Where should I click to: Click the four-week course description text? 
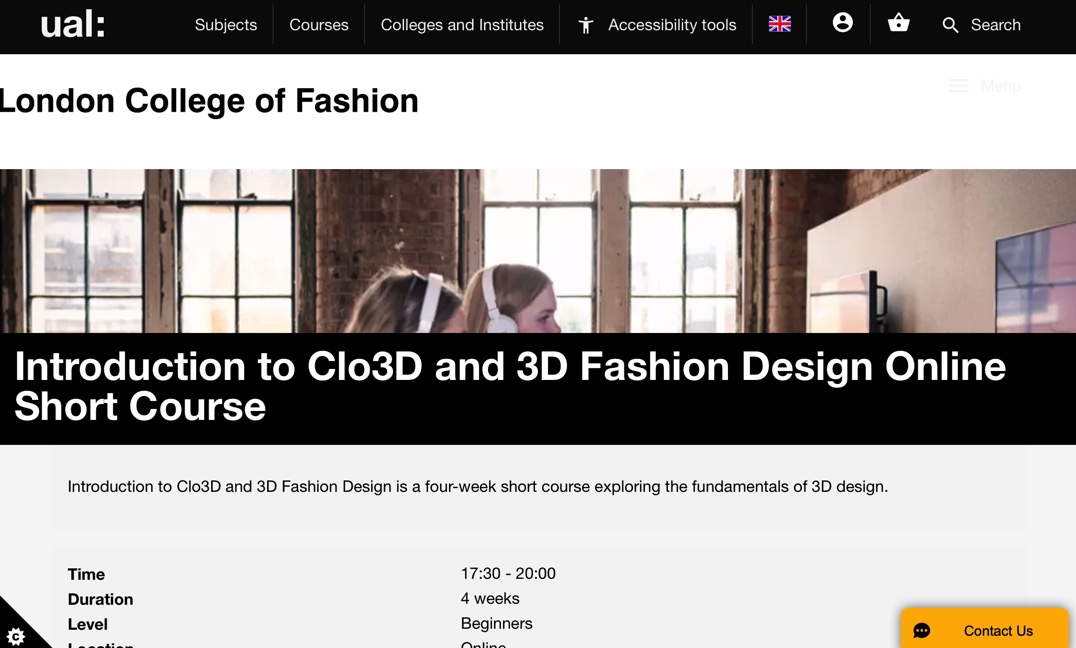(x=478, y=487)
